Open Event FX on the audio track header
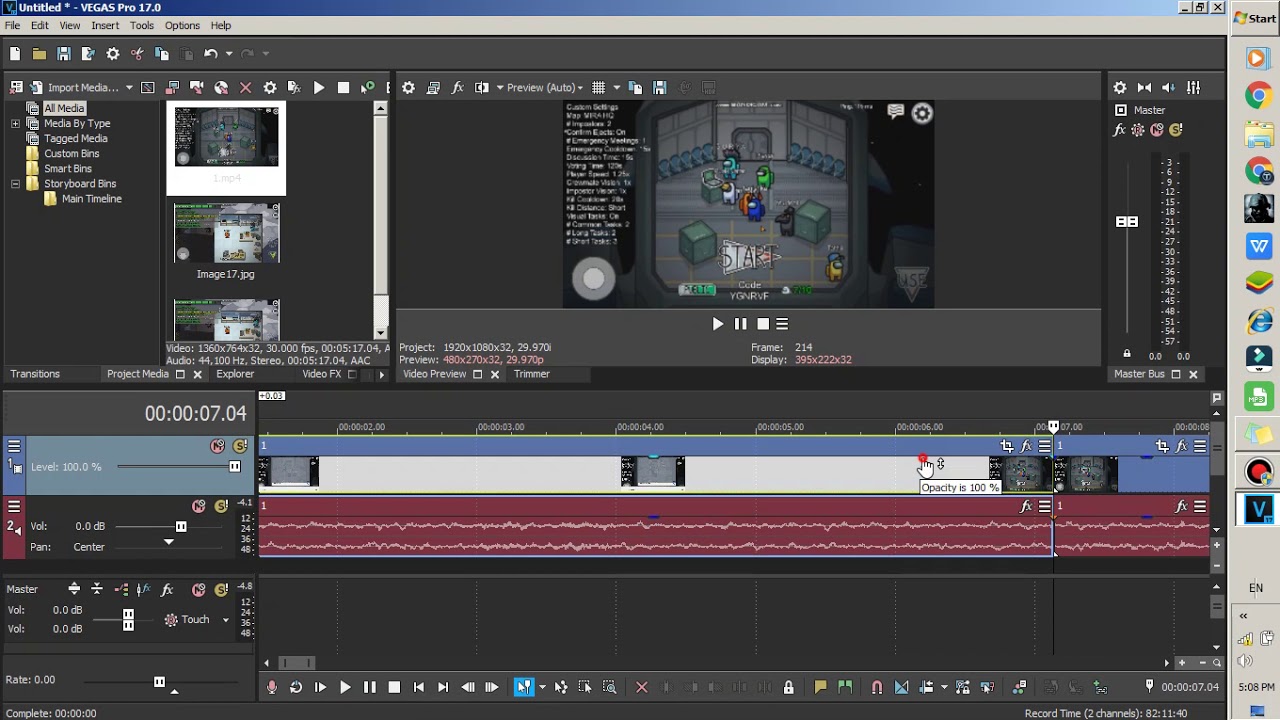Screen dimensions: 1280x720 pyautogui.click(x=1026, y=506)
